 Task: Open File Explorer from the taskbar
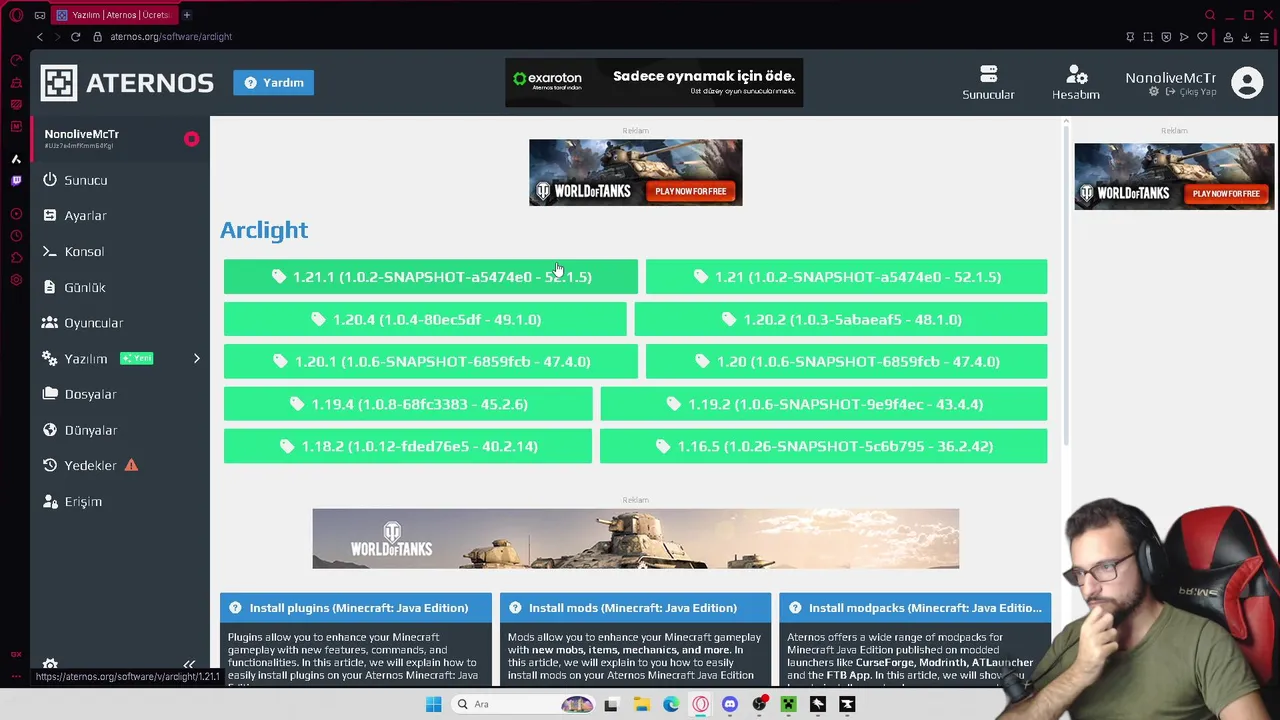(x=641, y=704)
